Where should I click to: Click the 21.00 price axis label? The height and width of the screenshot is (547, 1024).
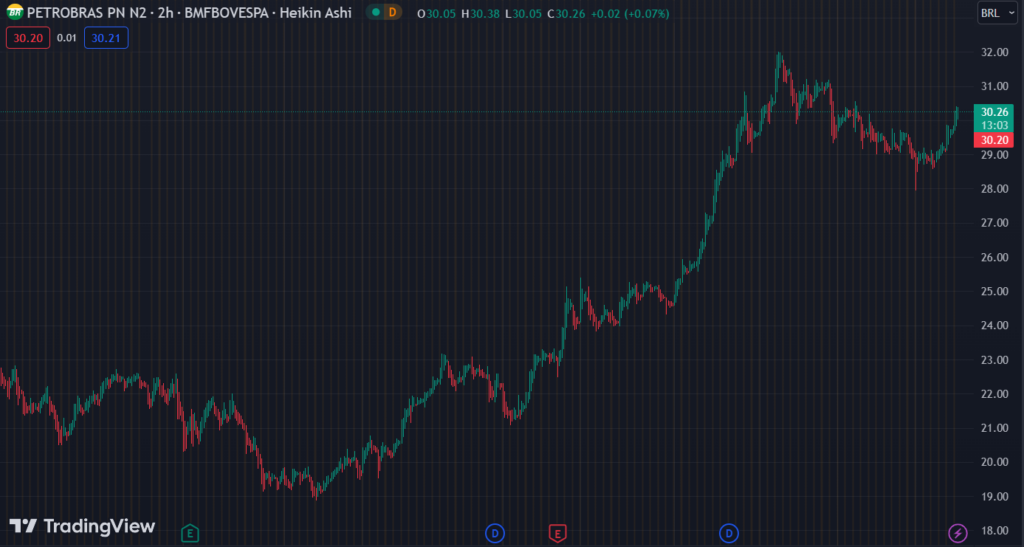coord(995,428)
